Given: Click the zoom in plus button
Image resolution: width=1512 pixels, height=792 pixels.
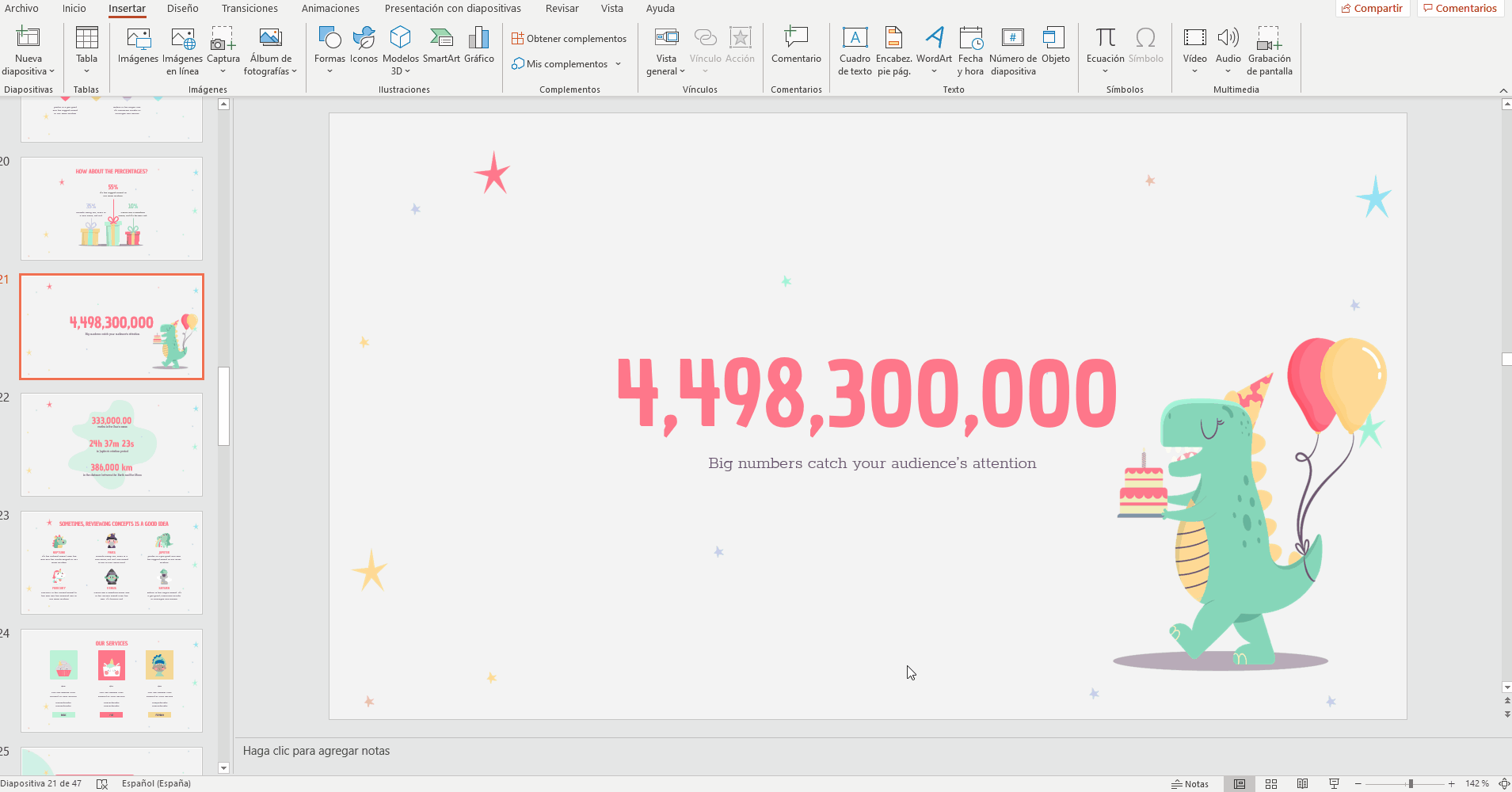Looking at the screenshot, I should [x=1451, y=783].
